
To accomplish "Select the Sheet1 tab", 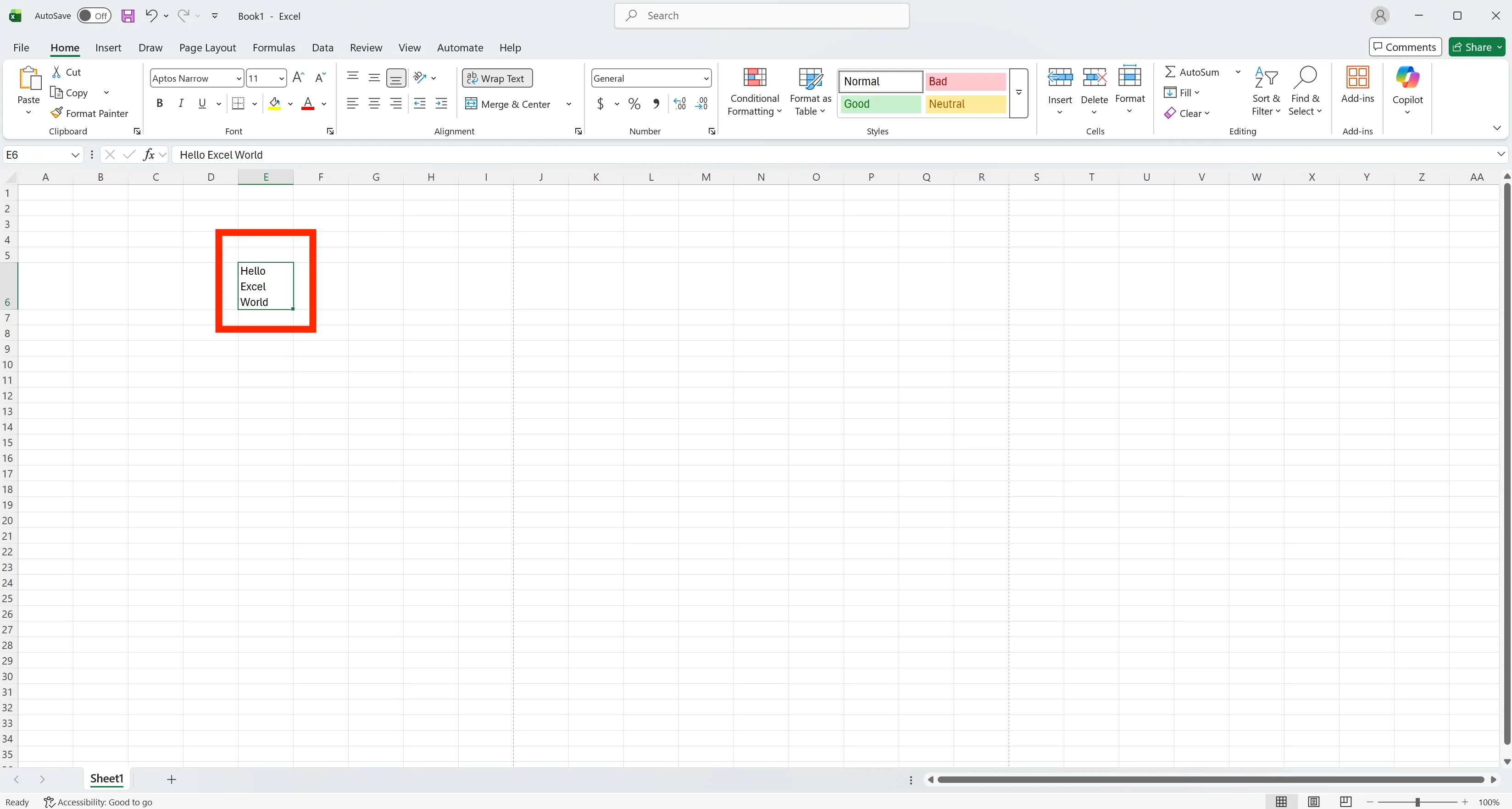I will (x=106, y=778).
